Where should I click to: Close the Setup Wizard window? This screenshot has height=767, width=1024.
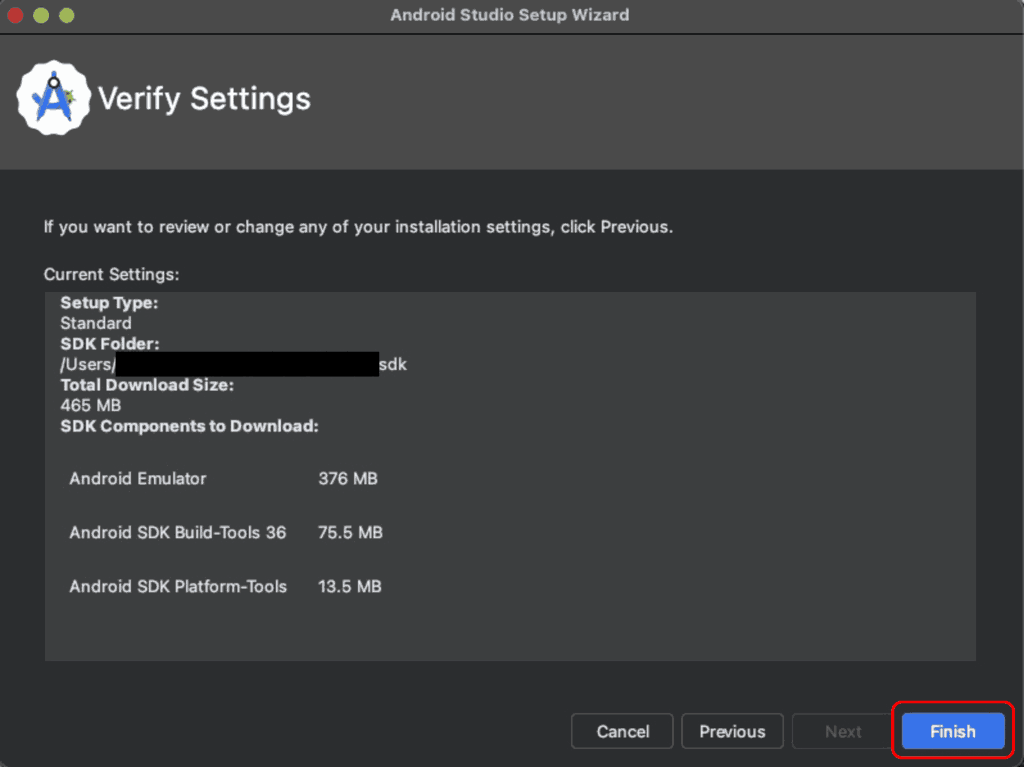15,15
